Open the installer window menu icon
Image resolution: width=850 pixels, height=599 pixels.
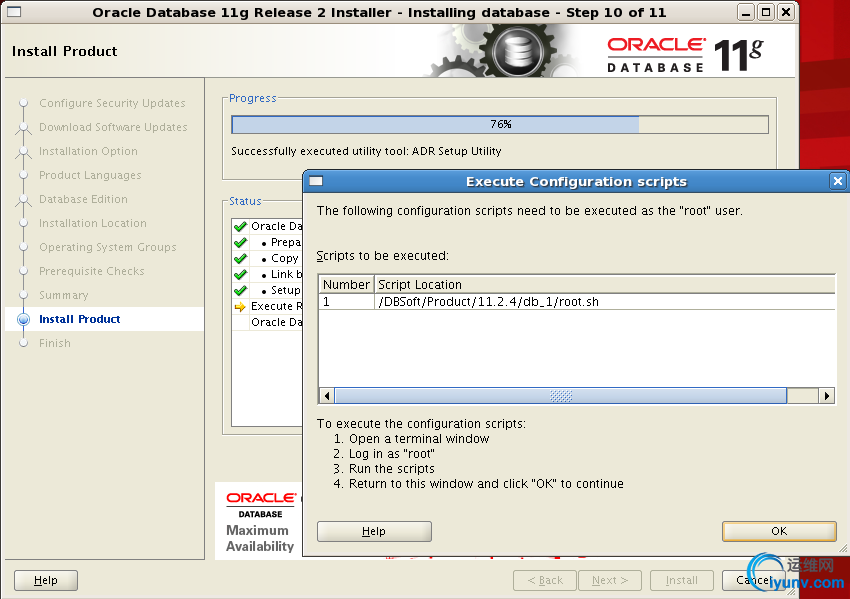click(14, 11)
